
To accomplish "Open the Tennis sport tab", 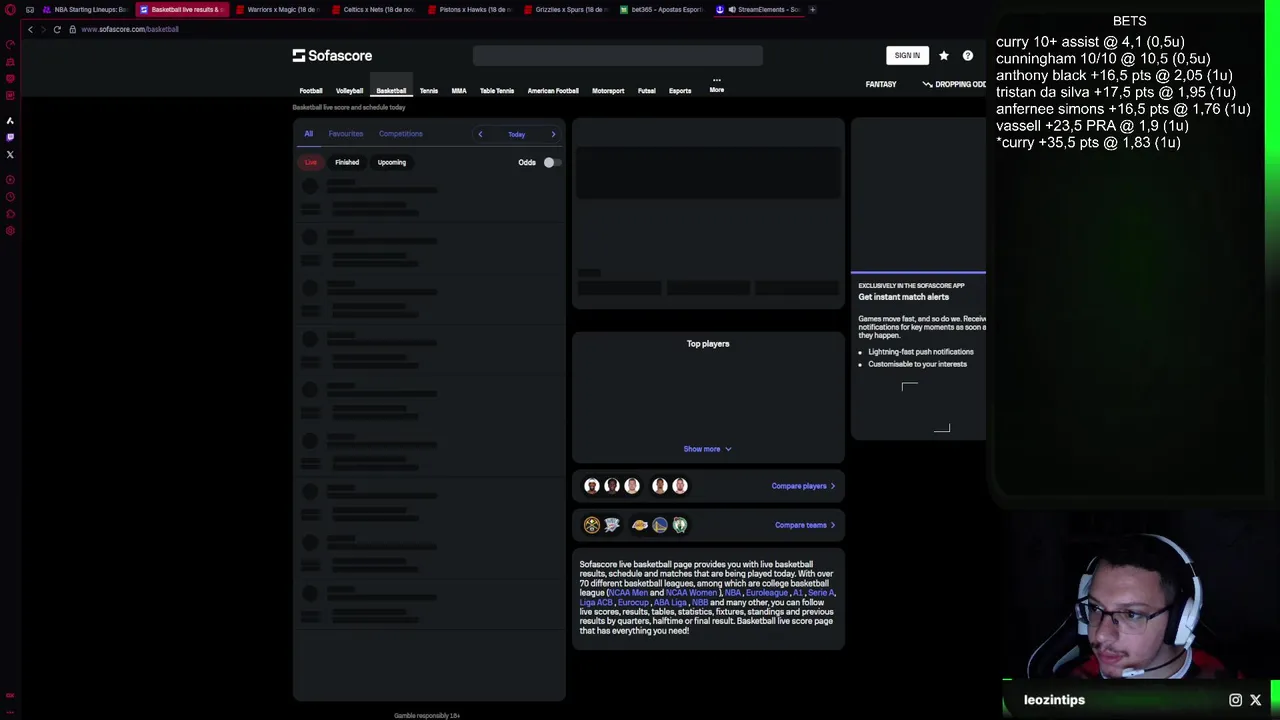I will click(428, 91).
